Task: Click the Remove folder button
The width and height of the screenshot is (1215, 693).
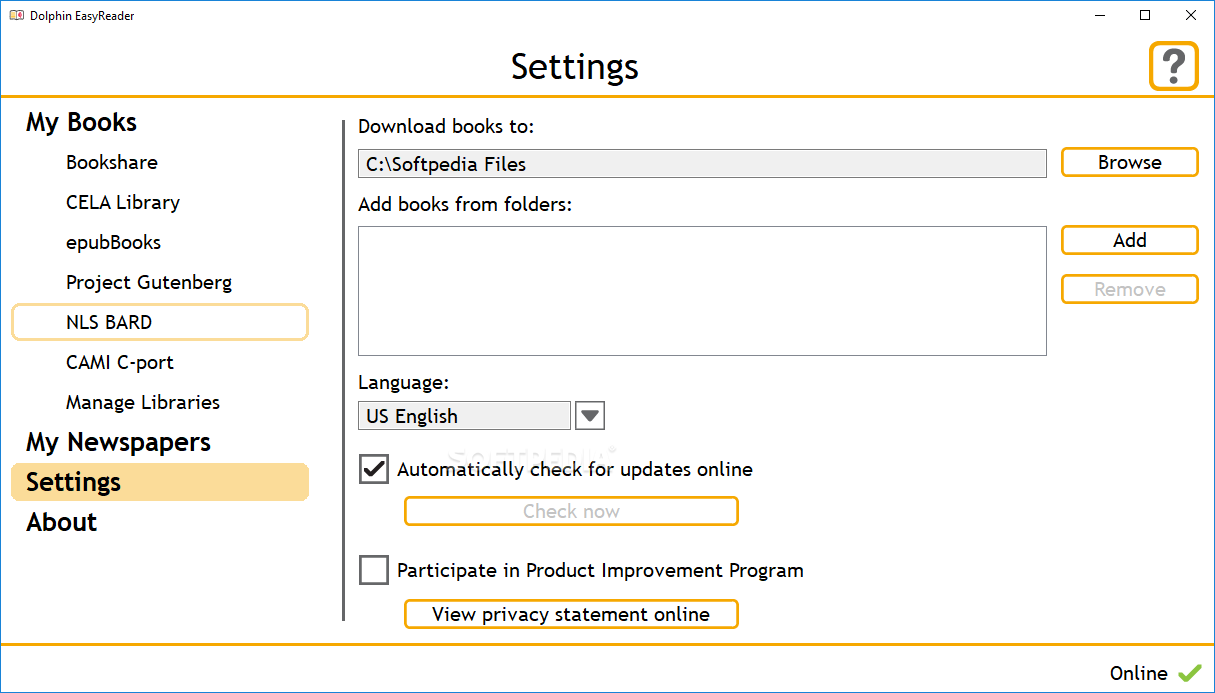Action: 1129,289
